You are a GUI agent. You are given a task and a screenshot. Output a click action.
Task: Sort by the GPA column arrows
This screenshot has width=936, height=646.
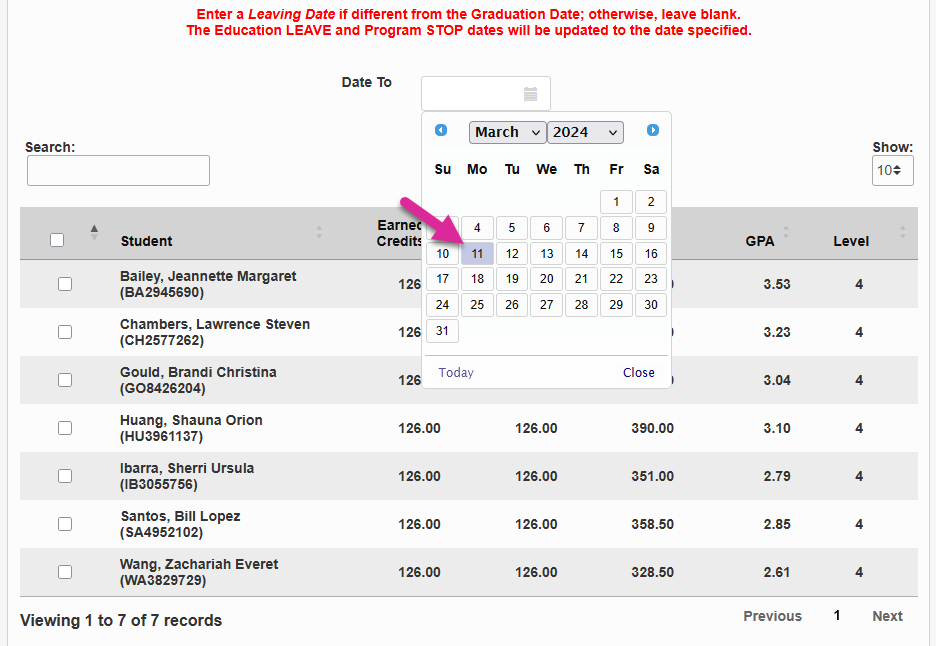785,232
